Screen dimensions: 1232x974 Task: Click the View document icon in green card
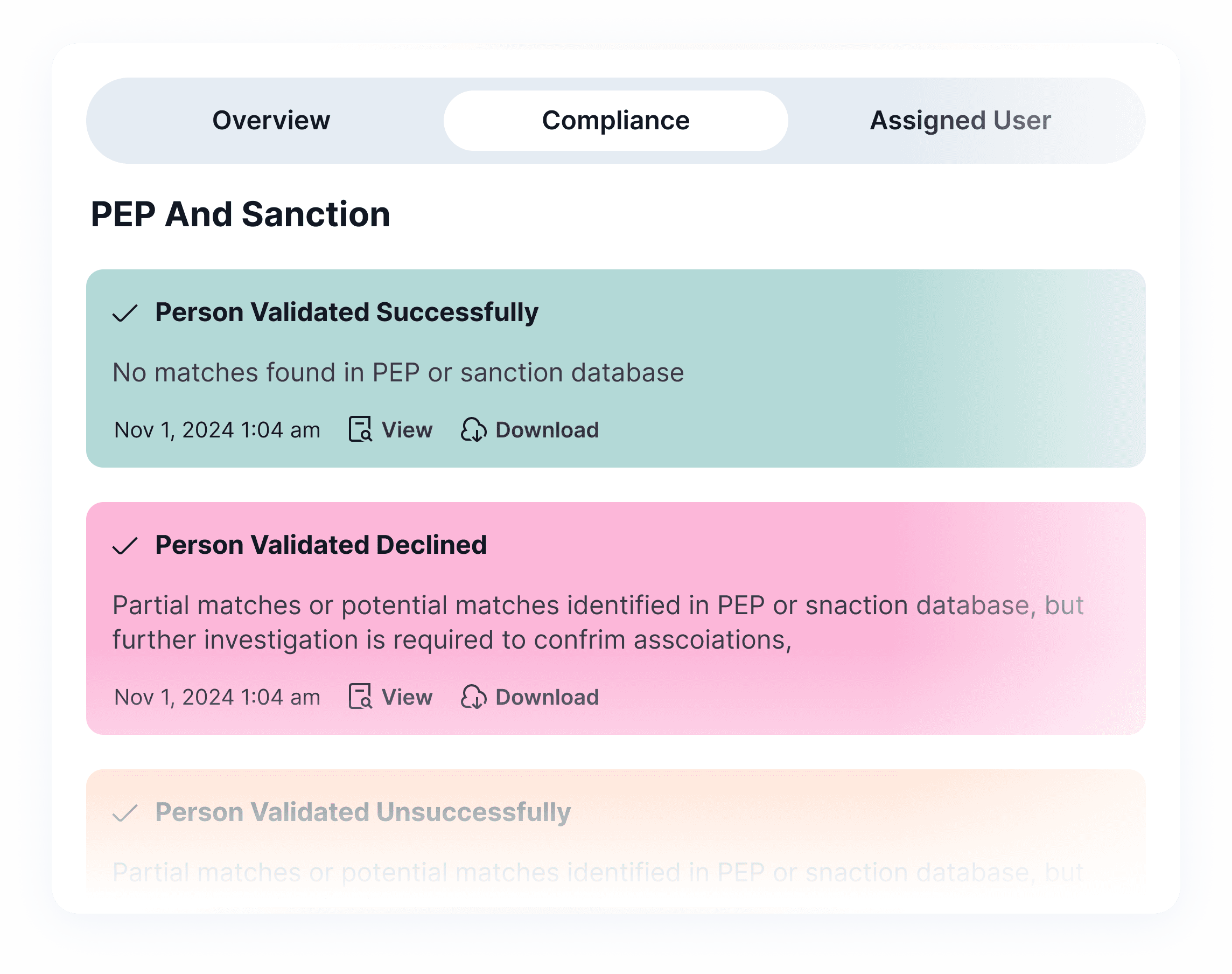click(360, 429)
